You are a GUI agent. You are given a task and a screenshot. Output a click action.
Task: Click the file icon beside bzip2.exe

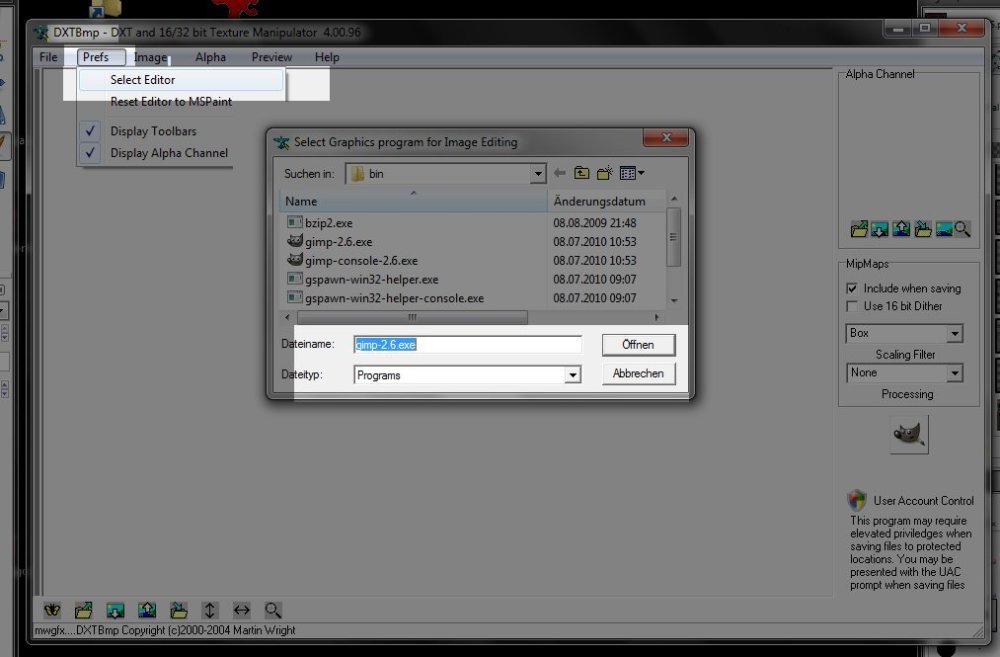coord(295,222)
